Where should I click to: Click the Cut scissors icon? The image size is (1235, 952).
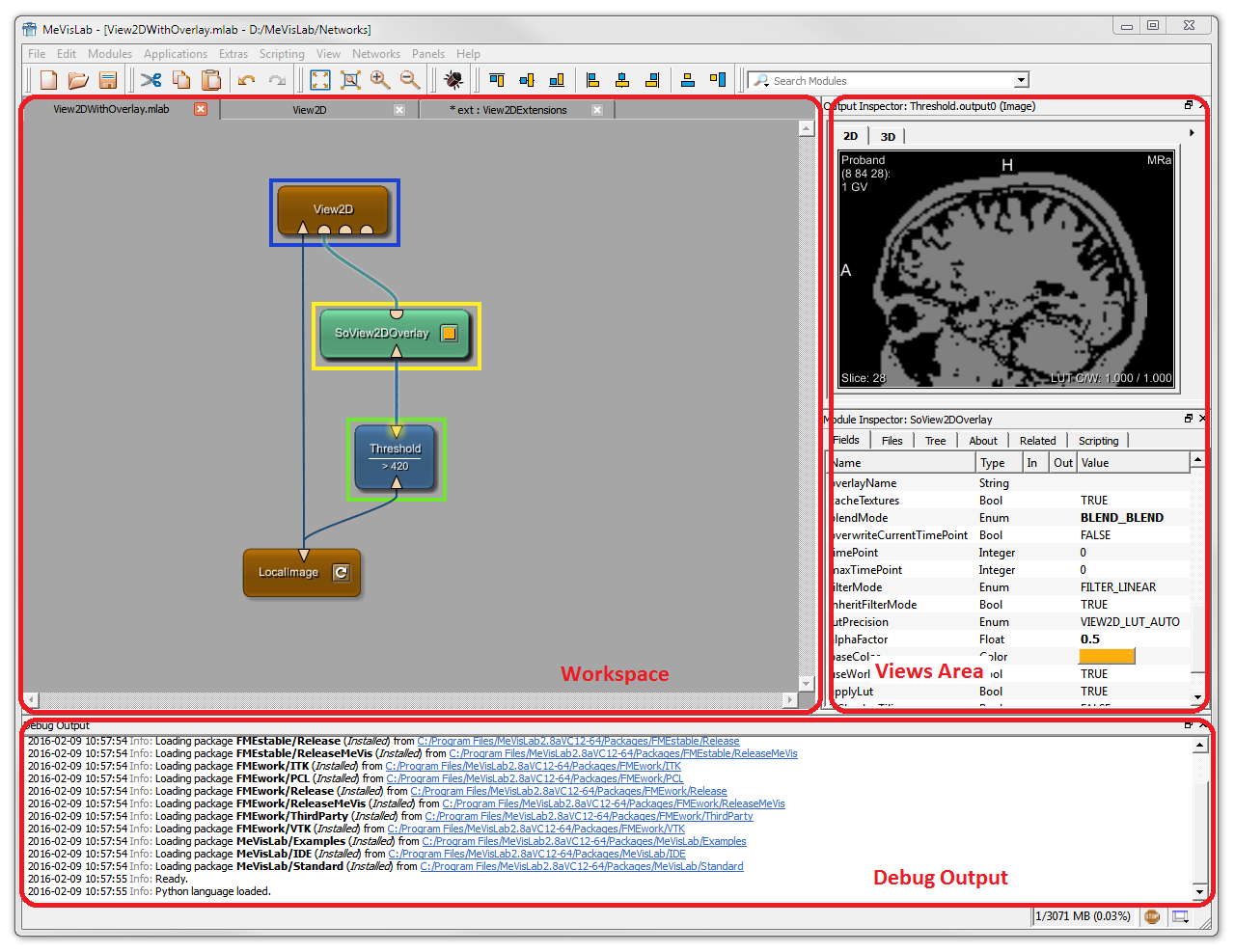151,81
